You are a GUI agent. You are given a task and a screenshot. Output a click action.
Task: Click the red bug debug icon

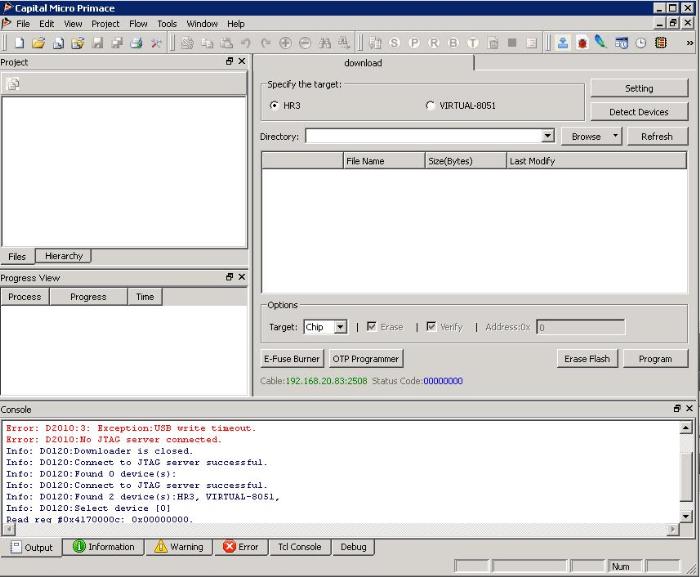(582, 43)
